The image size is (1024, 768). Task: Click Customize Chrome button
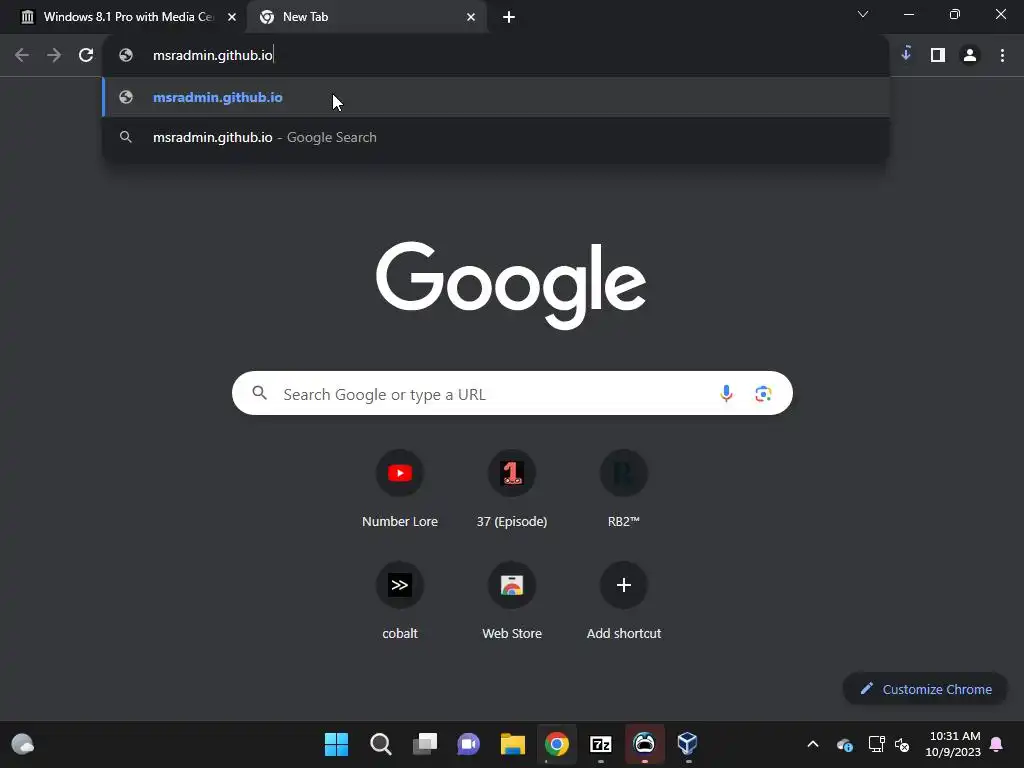(925, 689)
